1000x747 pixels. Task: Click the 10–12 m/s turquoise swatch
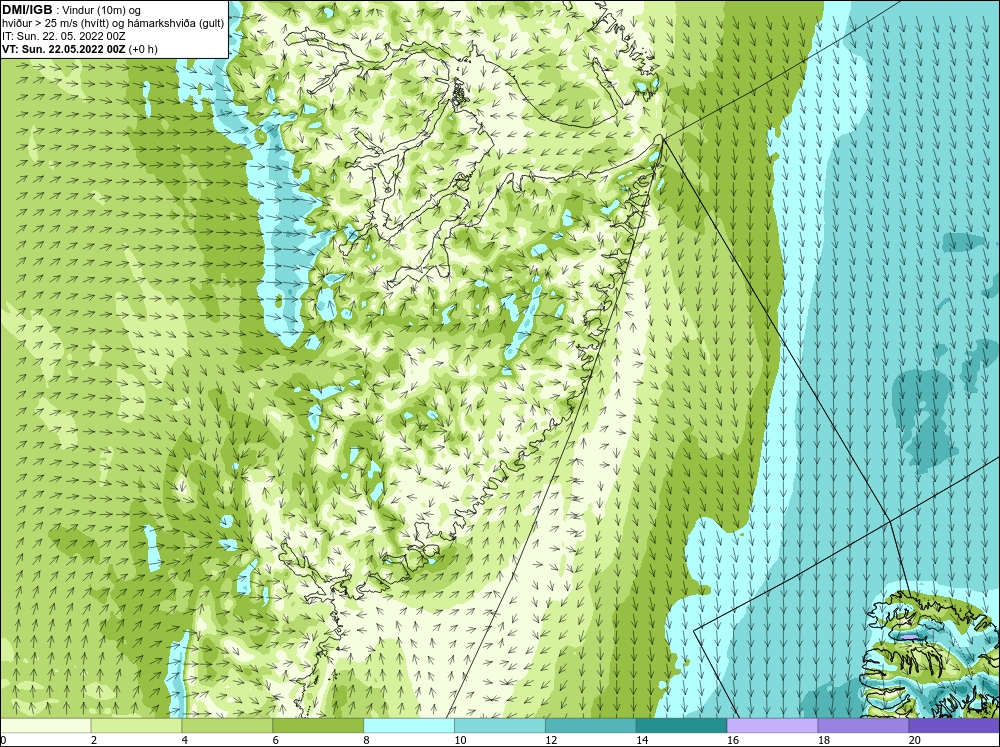pyautogui.click(x=500, y=725)
